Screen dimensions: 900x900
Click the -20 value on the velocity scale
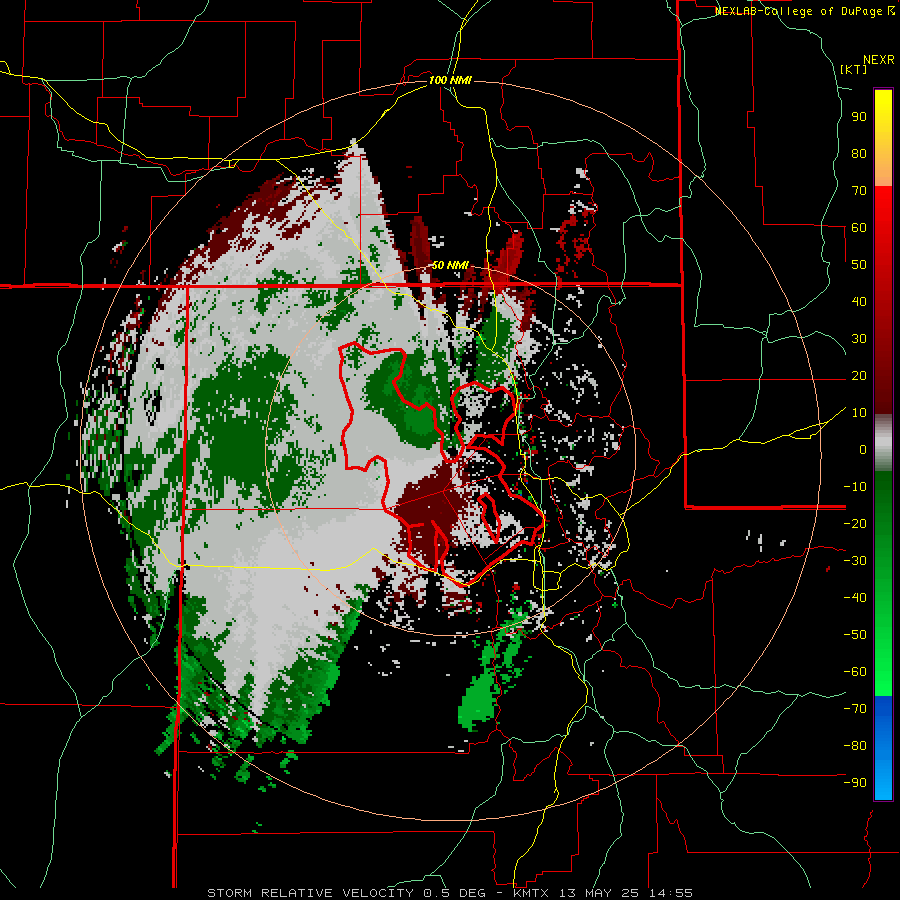855,524
